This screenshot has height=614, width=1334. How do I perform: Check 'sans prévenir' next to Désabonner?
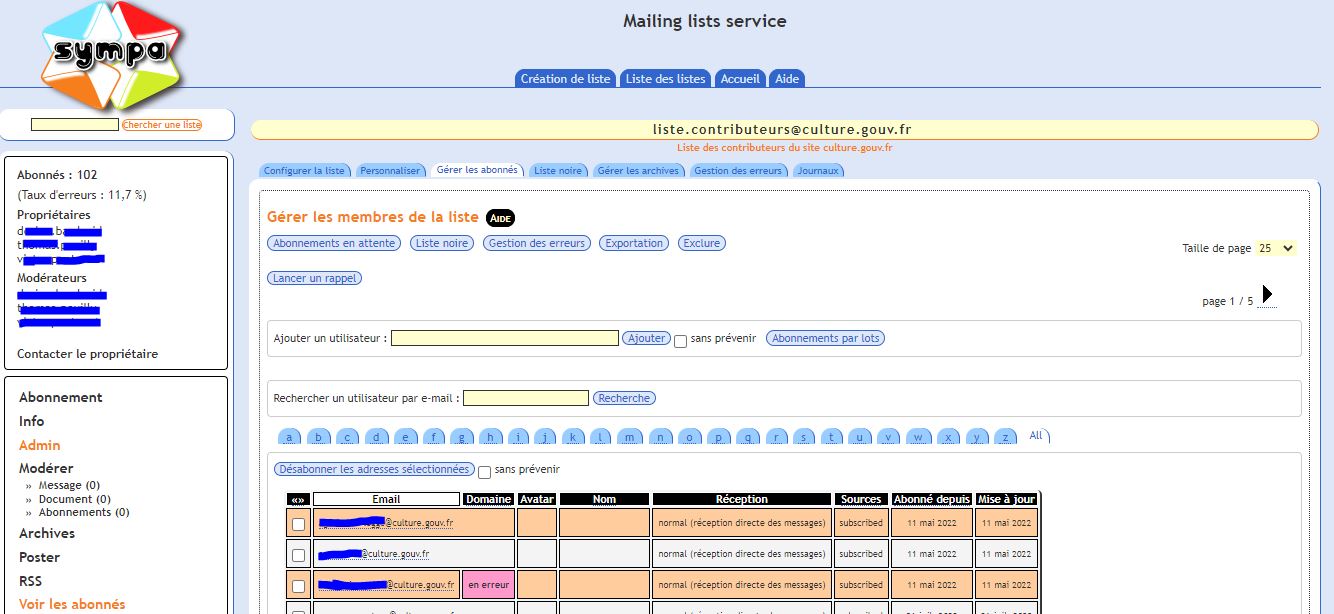point(484,472)
